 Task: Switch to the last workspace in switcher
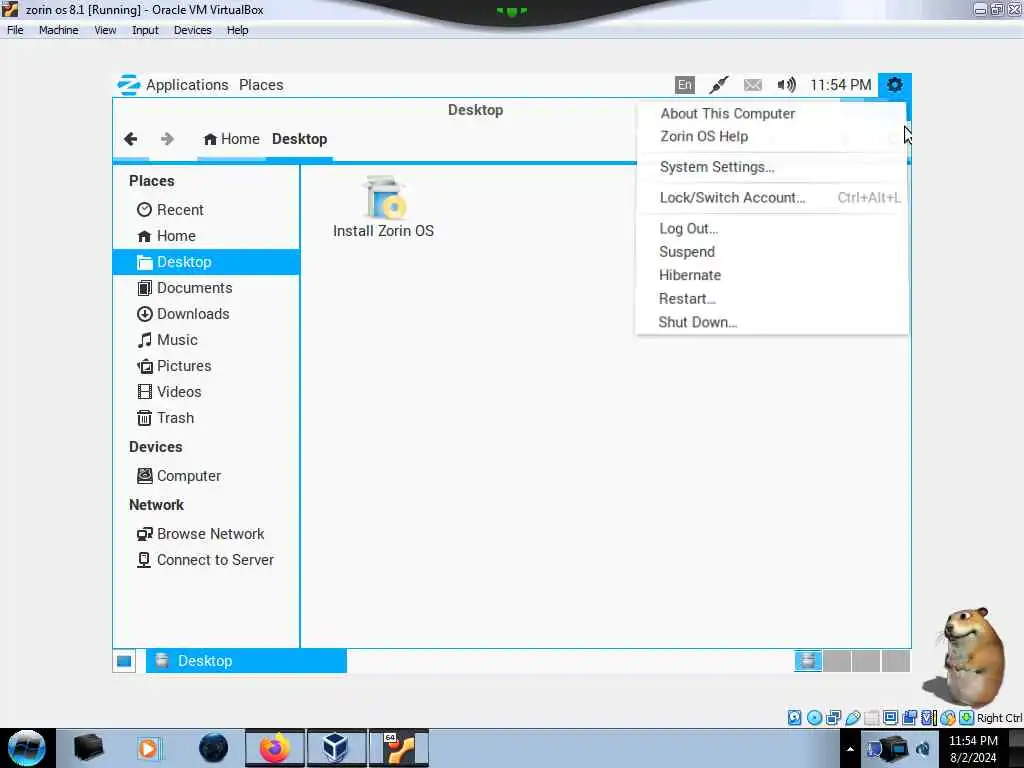(x=896, y=661)
